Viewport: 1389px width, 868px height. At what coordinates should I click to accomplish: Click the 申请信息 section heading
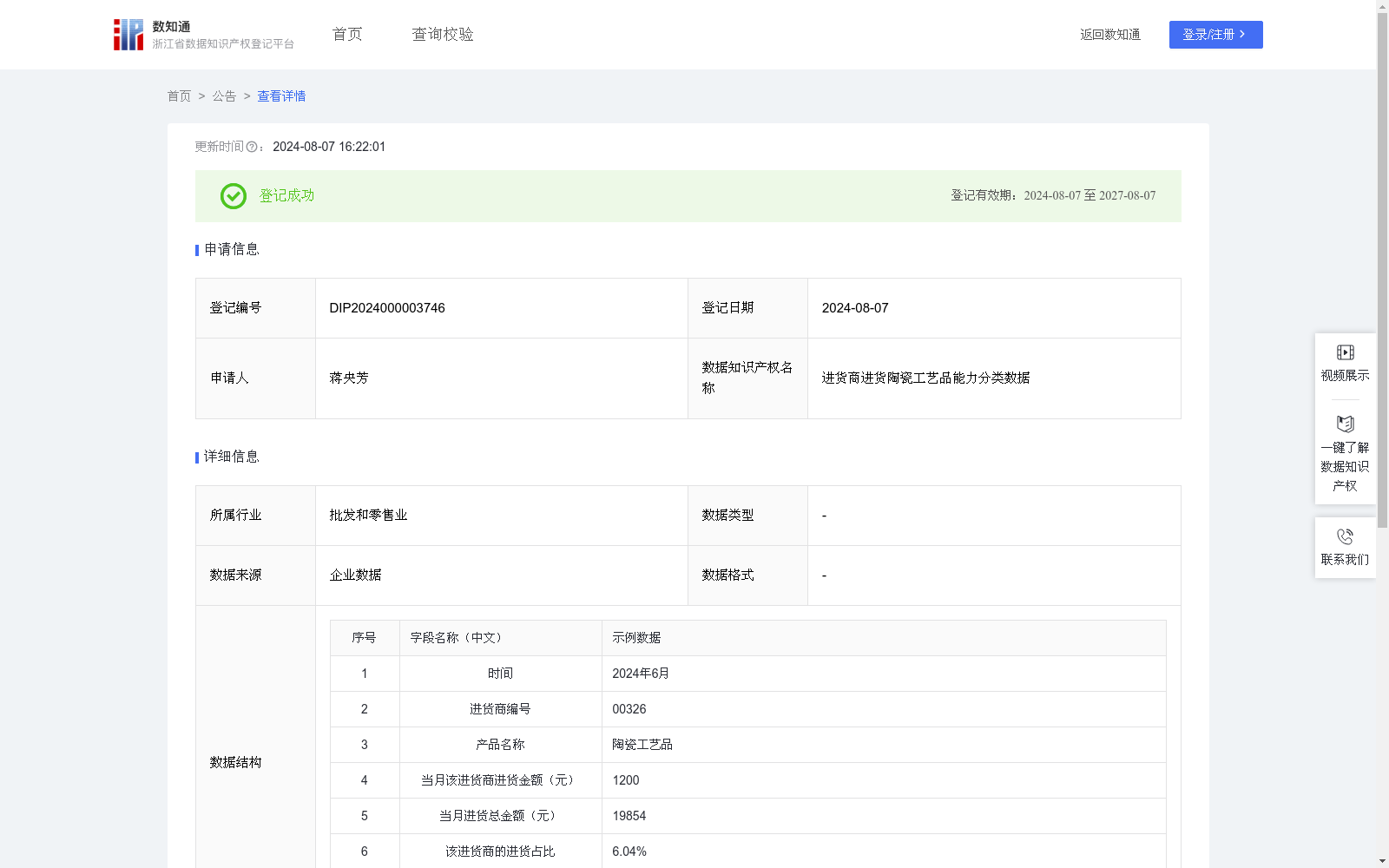231,250
